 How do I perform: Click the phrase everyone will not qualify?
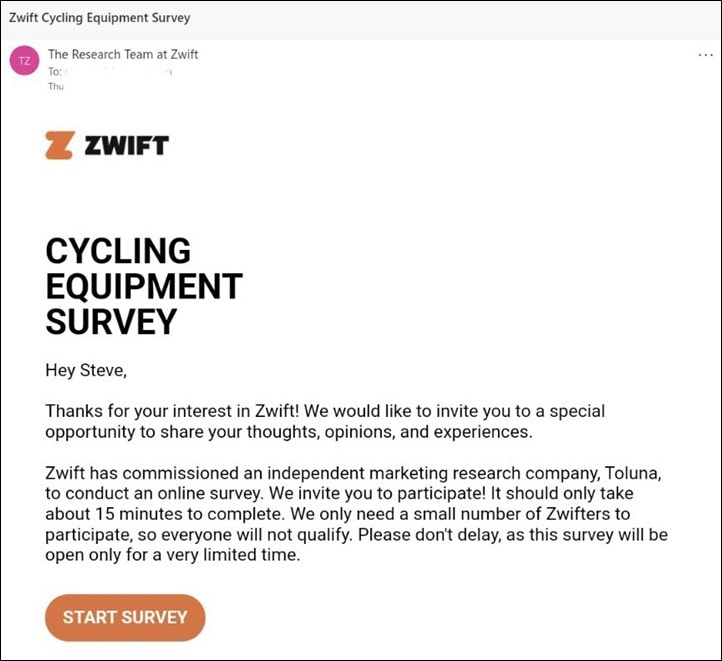pos(256,535)
